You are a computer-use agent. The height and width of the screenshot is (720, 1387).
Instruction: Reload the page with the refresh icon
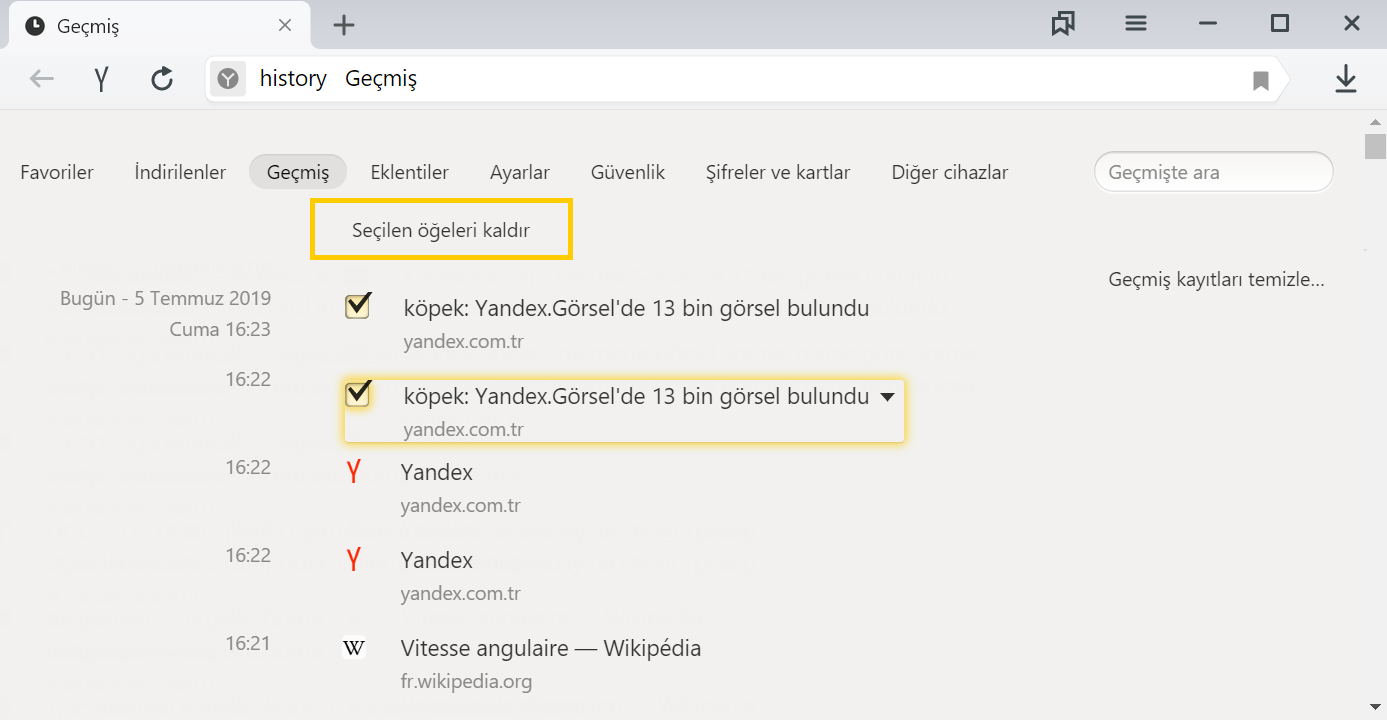[162, 79]
